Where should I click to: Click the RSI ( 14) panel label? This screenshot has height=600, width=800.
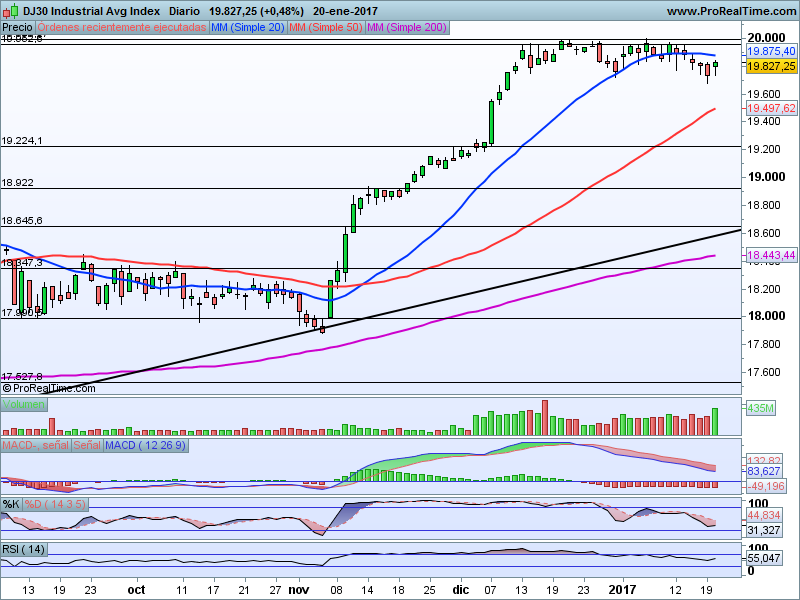point(24,549)
